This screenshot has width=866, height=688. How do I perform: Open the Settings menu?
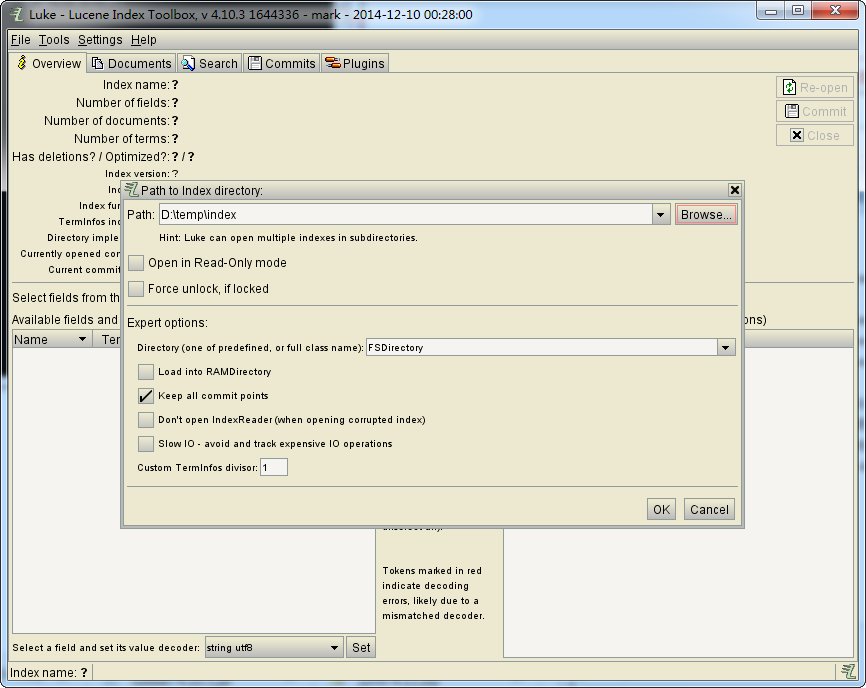(x=100, y=40)
